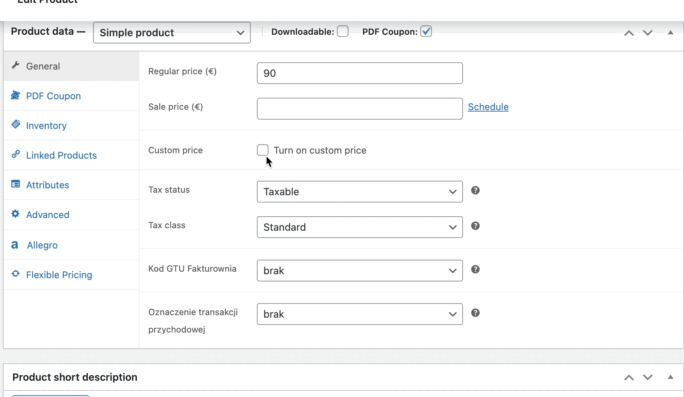Show help for Kod GTU Fakturownia
This screenshot has width=684, height=397.
(x=475, y=270)
